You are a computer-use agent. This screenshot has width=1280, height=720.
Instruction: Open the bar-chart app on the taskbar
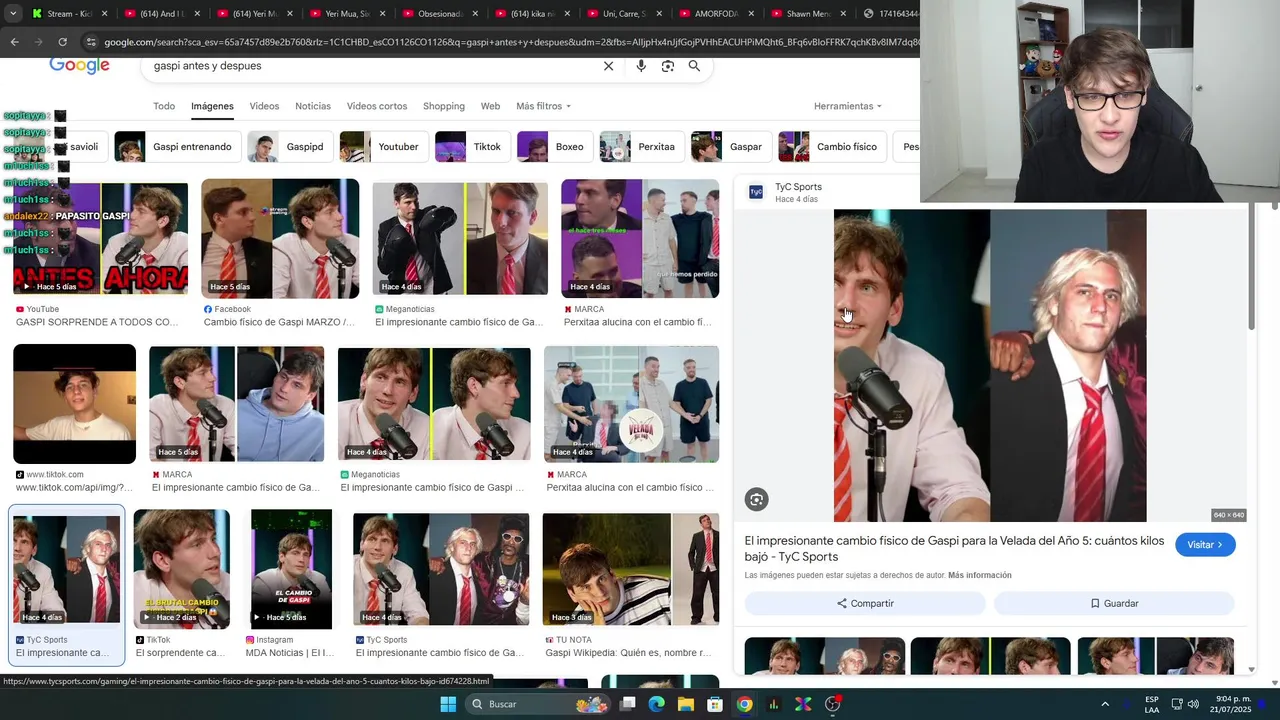coord(773,704)
